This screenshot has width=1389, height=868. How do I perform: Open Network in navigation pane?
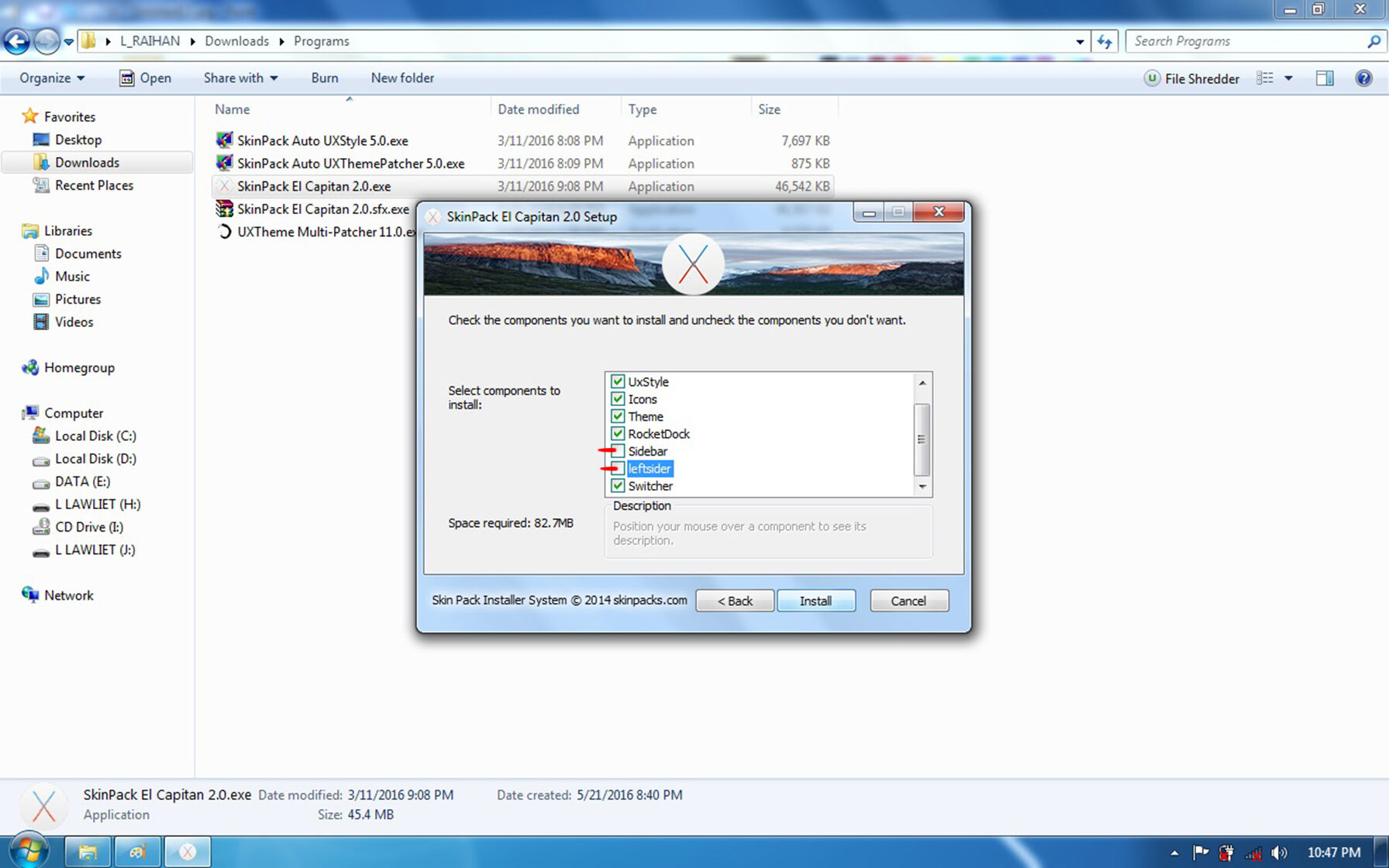68,595
